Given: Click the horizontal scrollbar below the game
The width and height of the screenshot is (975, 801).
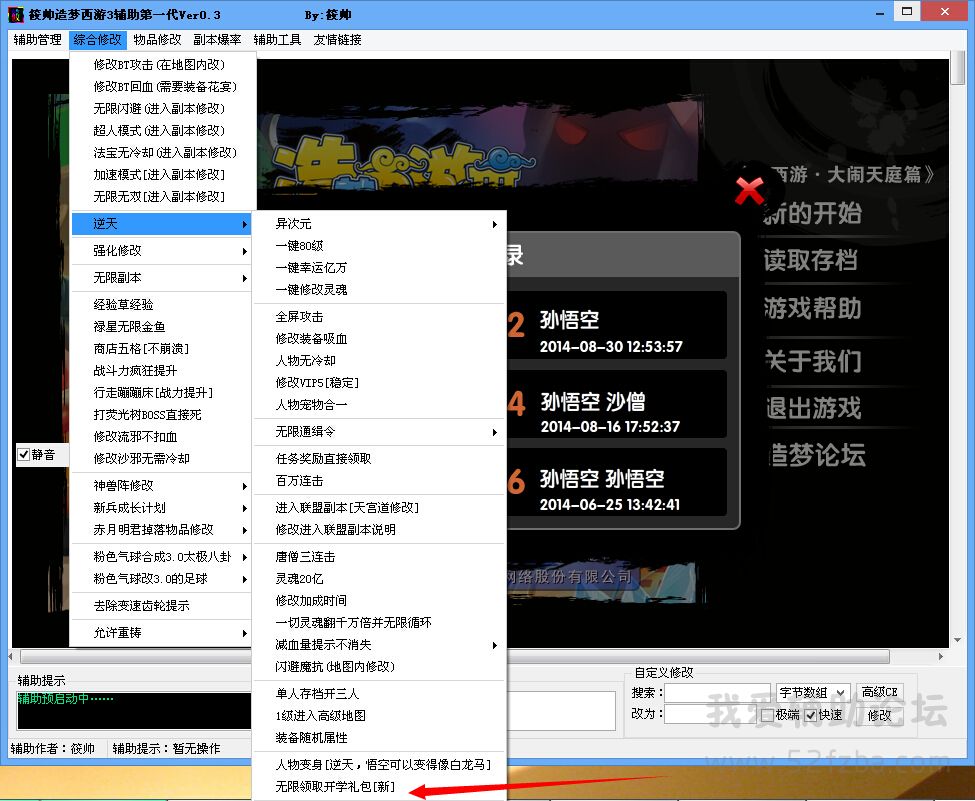Looking at the screenshot, I should [x=455, y=657].
